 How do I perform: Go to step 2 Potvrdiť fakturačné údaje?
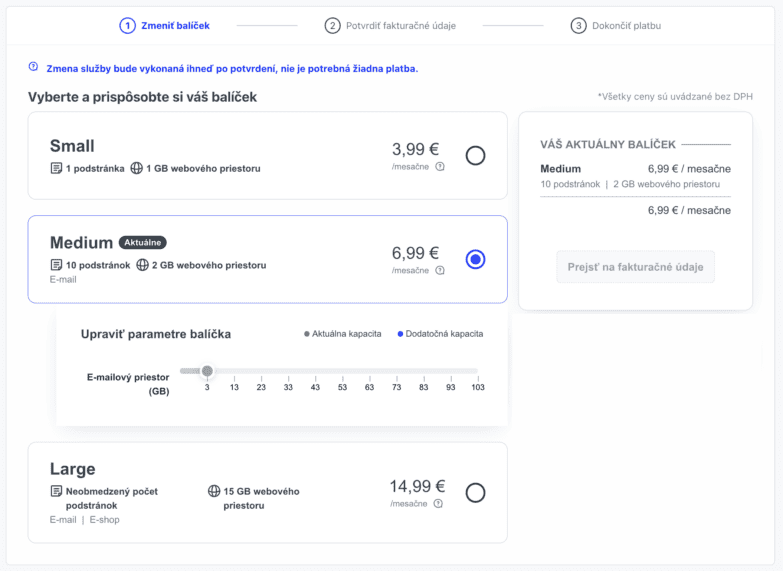coord(390,26)
